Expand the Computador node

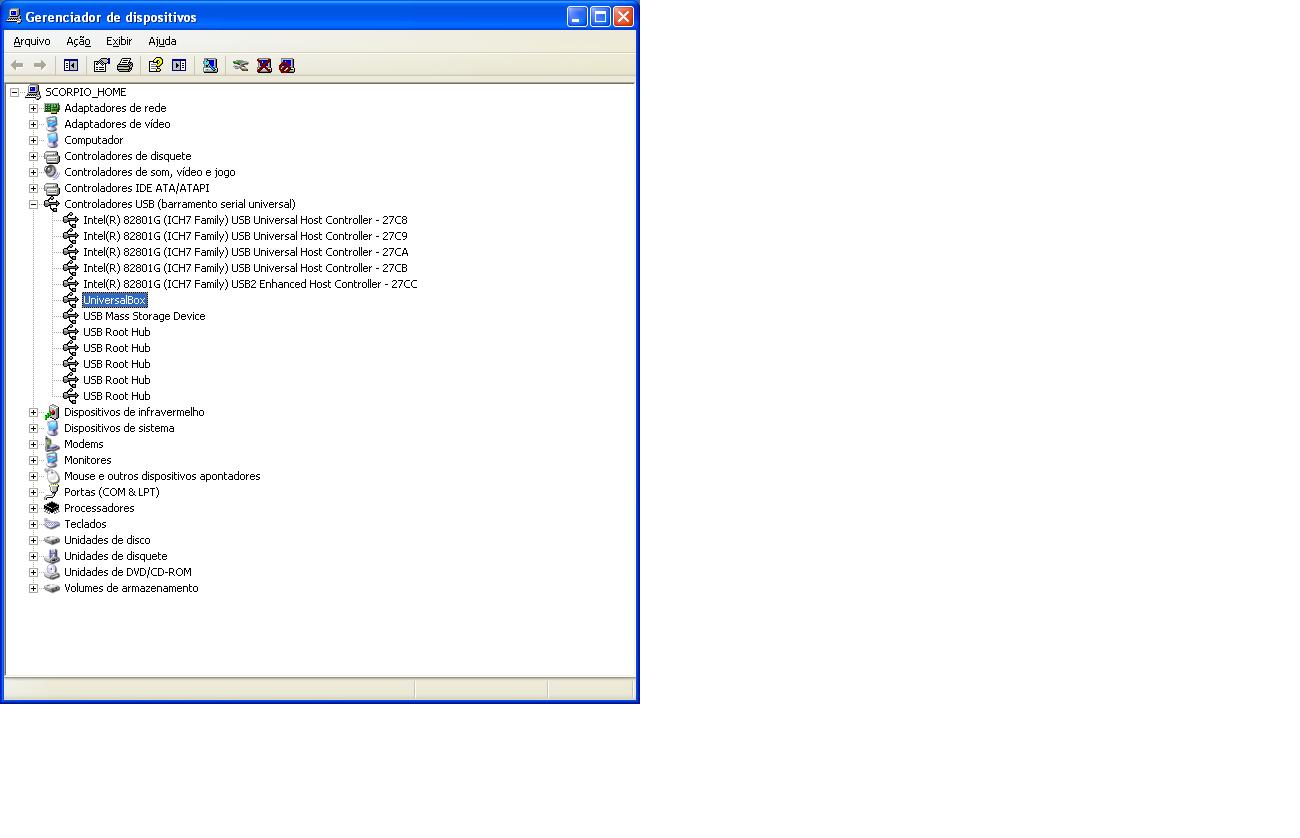[33, 140]
